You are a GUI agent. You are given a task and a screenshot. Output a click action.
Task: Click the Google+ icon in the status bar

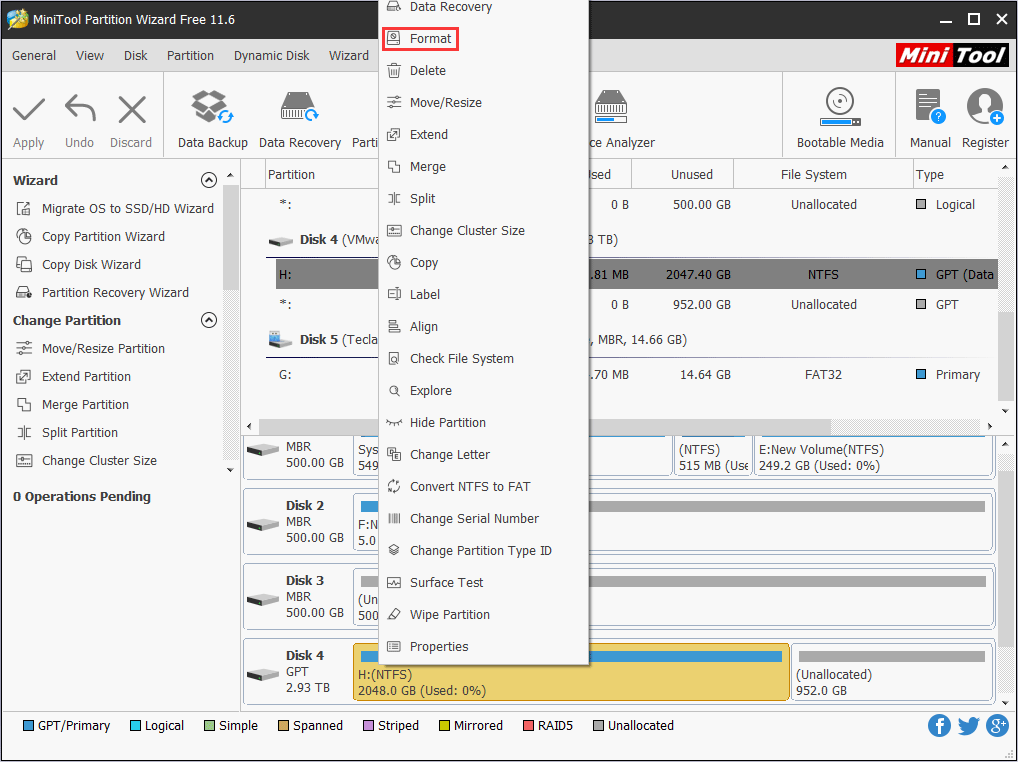coord(997,725)
